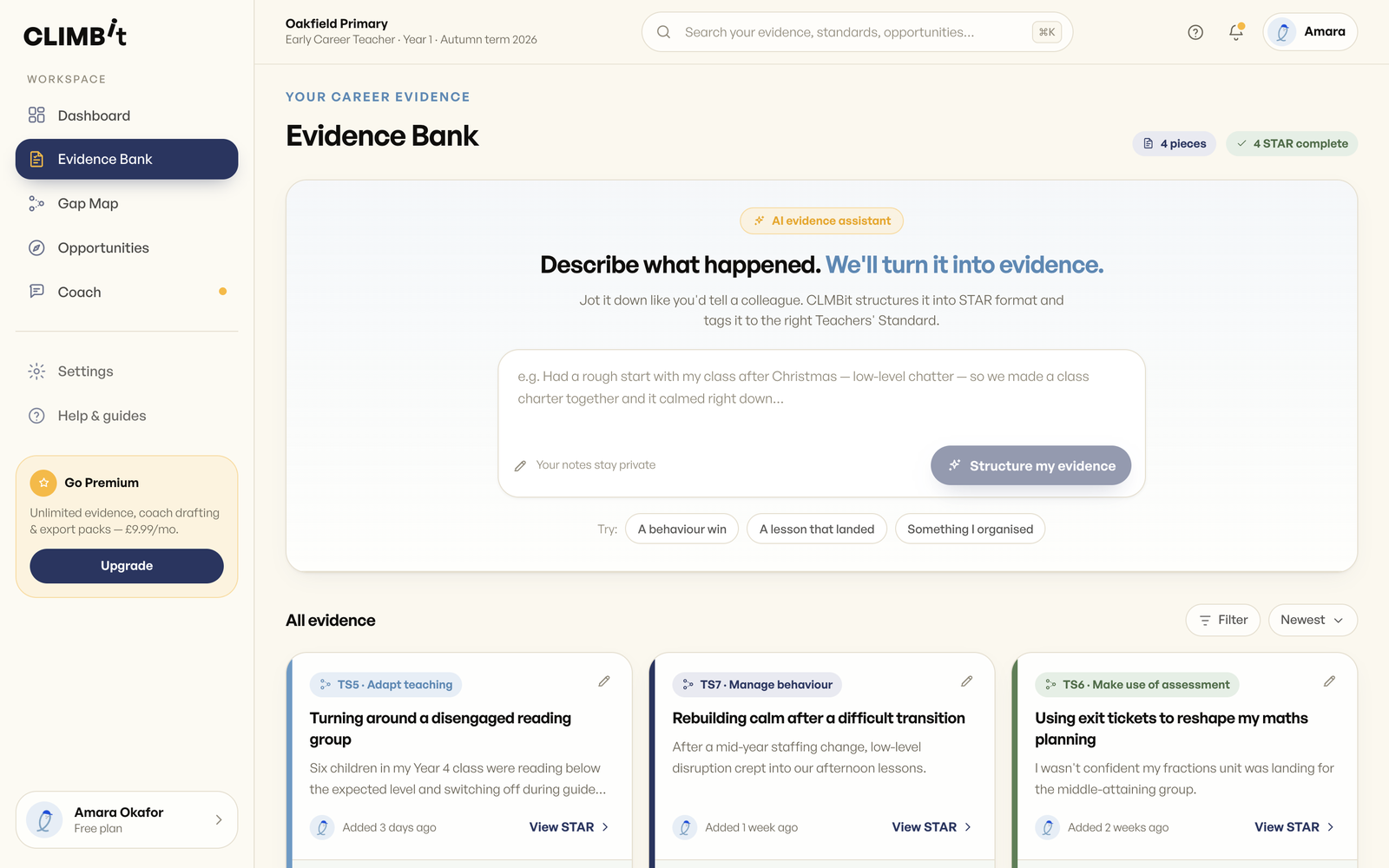Screen dimensions: 1389x868
Task: Select Evidence Bank in sidebar
Action: [x=127, y=159]
